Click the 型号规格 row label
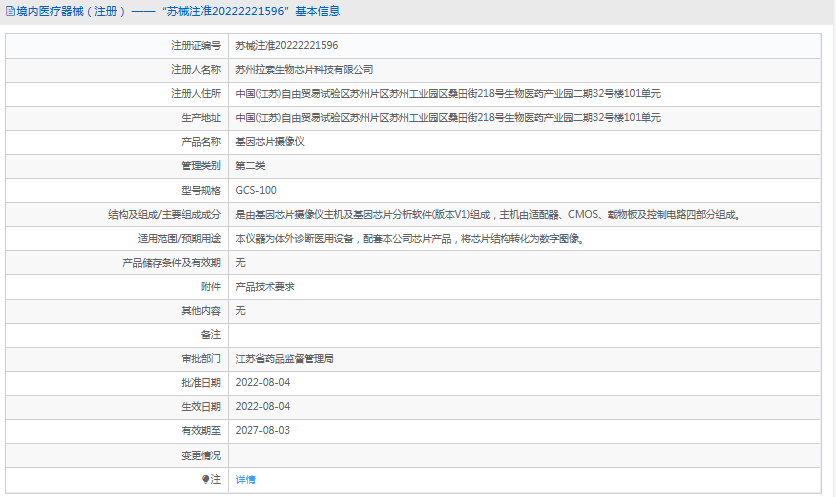836x497 pixels. click(200, 190)
